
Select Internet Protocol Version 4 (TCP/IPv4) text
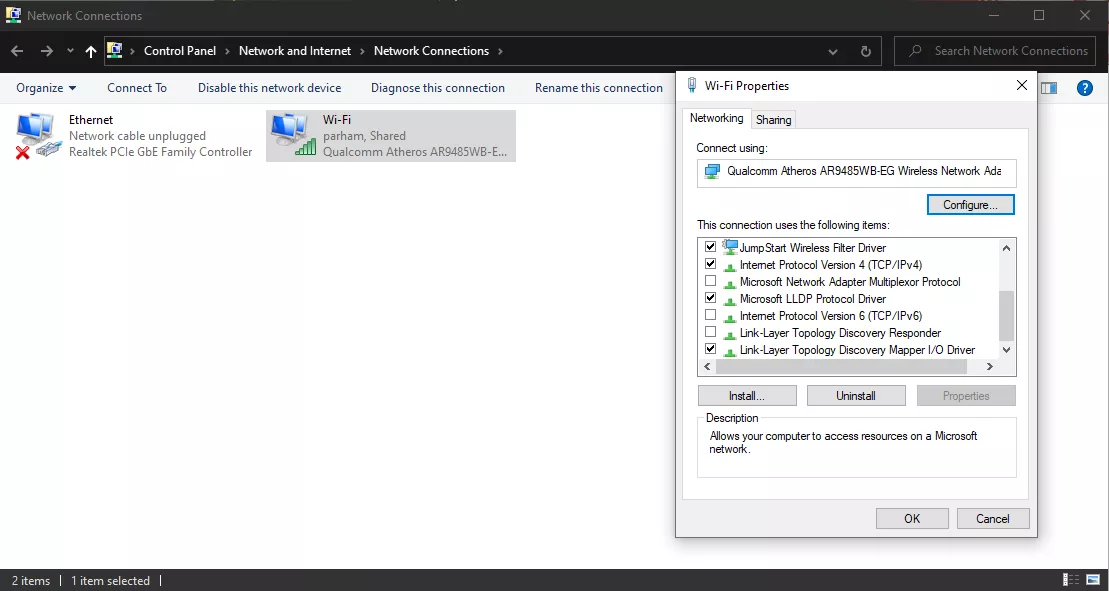click(x=830, y=264)
